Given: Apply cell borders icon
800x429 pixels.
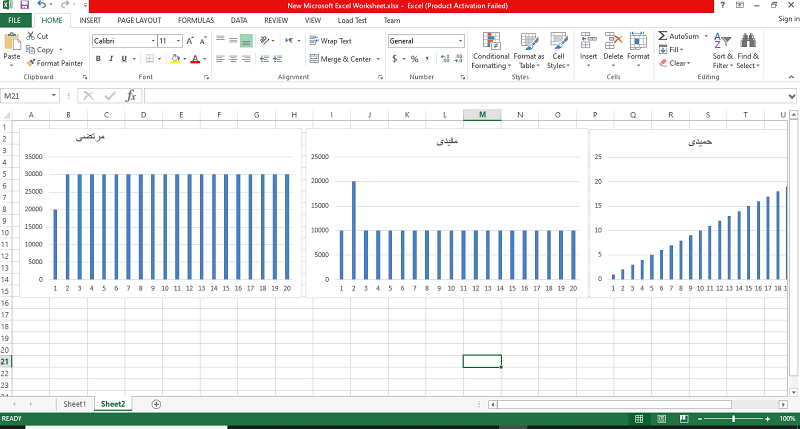Looking at the screenshot, I should tap(149, 59).
